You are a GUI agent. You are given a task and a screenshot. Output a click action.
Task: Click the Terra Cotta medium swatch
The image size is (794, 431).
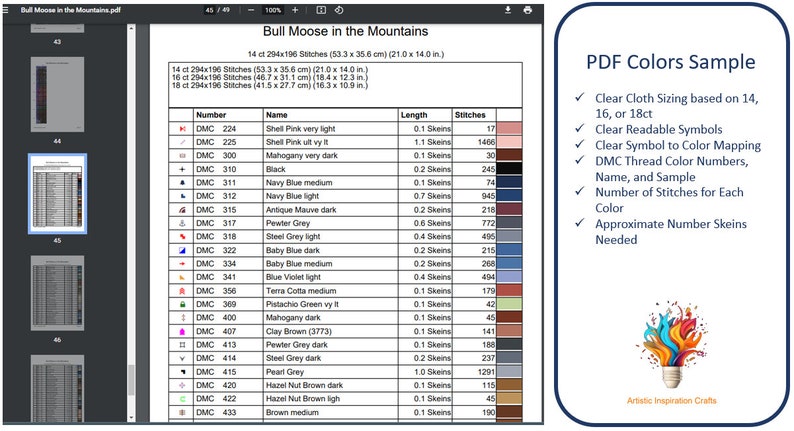point(509,291)
